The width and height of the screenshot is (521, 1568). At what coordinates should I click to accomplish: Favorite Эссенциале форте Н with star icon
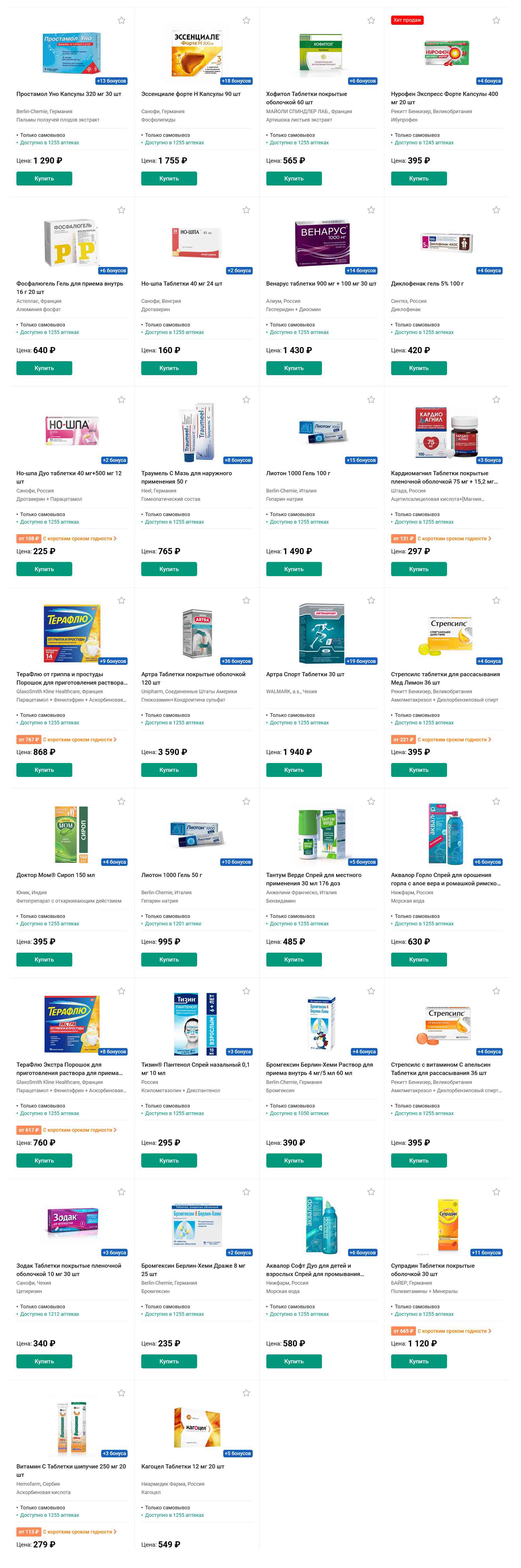pos(246,20)
